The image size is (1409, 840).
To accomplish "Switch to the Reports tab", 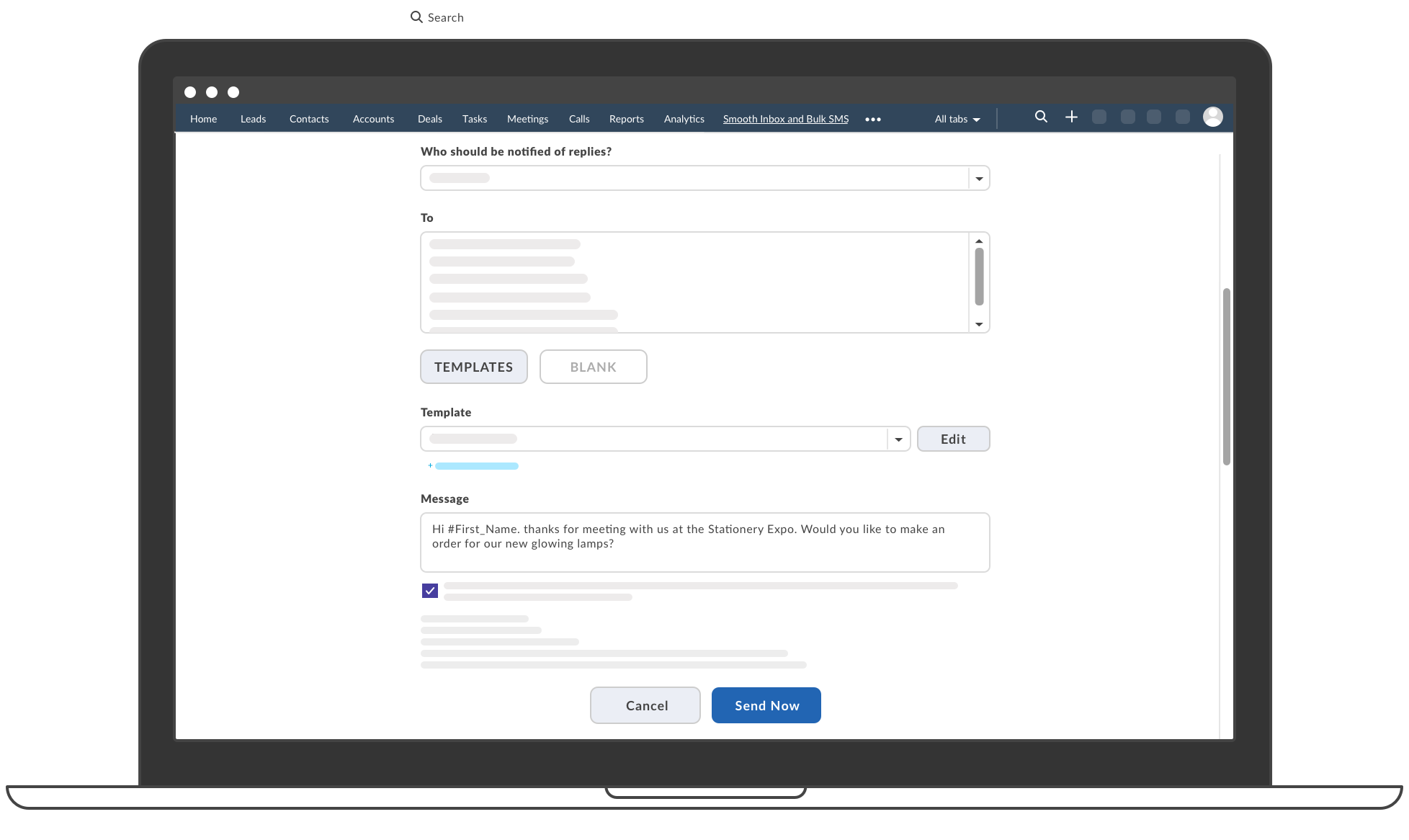I will tap(627, 119).
